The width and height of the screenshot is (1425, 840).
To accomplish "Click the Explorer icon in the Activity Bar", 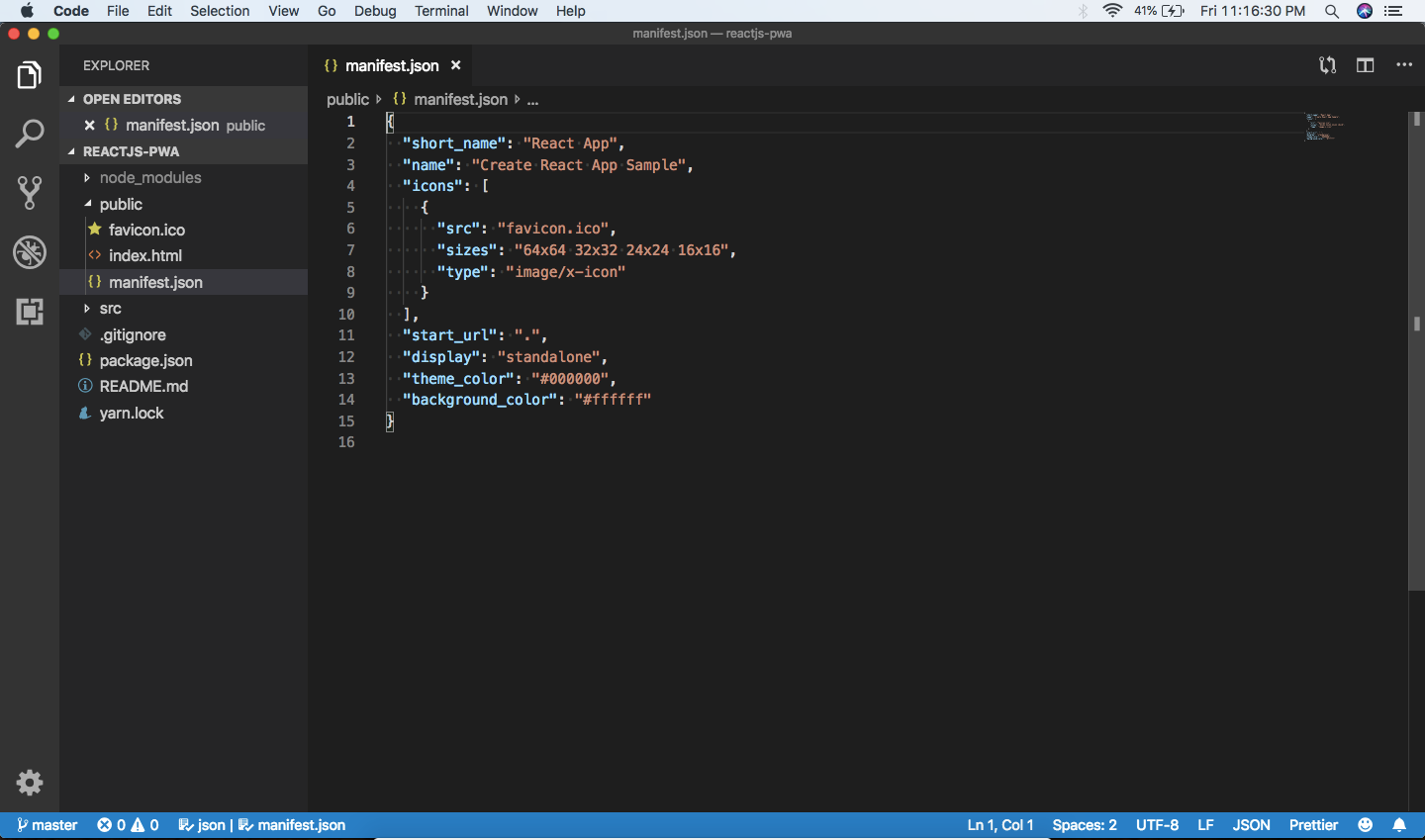I will pos(30,74).
